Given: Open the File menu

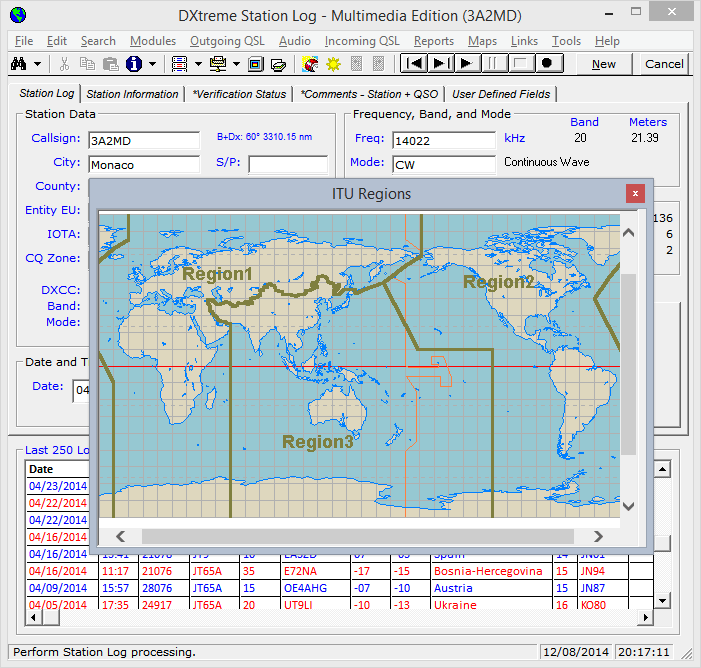Looking at the screenshot, I should (x=24, y=41).
